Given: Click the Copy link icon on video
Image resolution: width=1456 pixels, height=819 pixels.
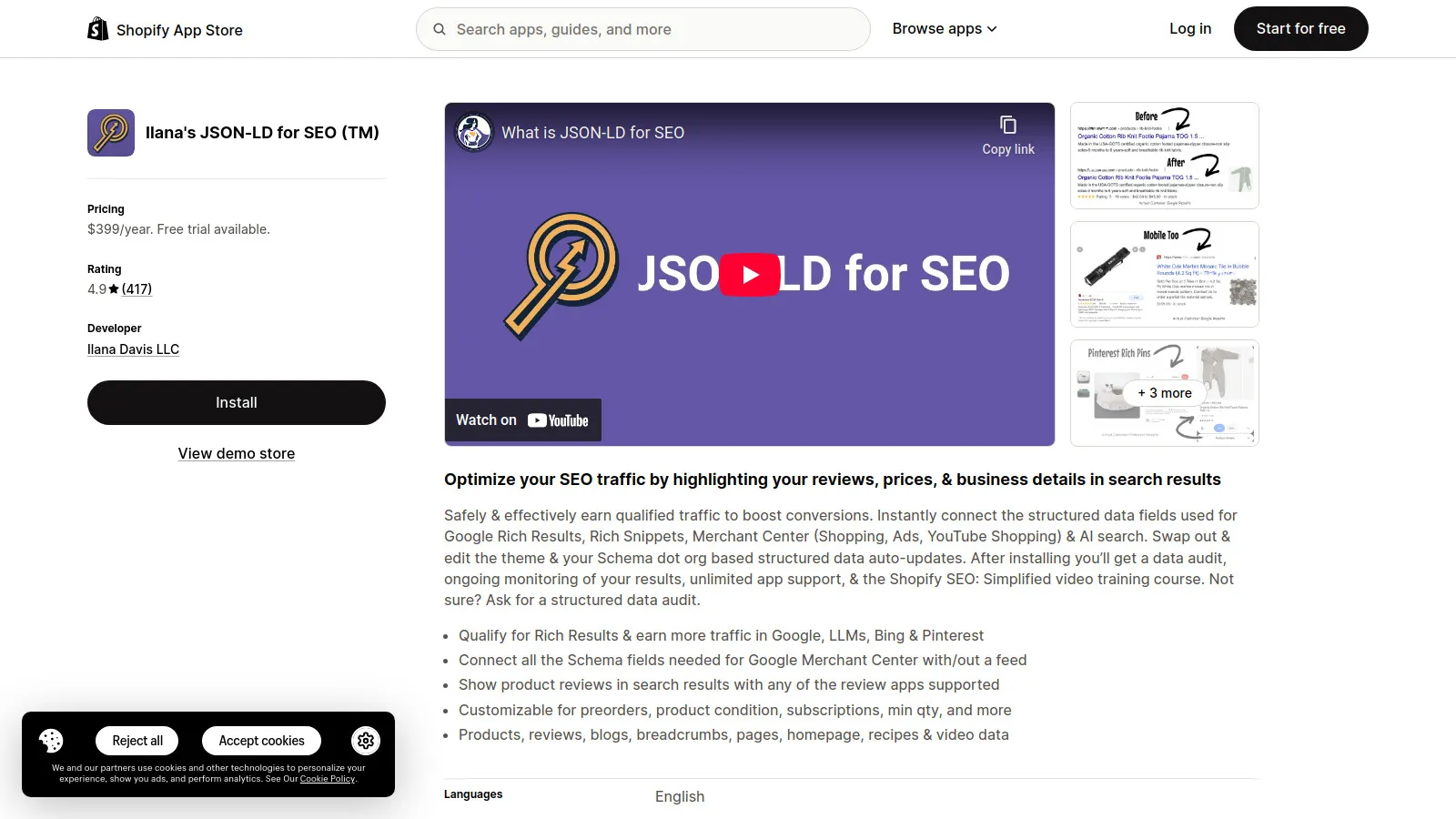Looking at the screenshot, I should point(1007,126).
